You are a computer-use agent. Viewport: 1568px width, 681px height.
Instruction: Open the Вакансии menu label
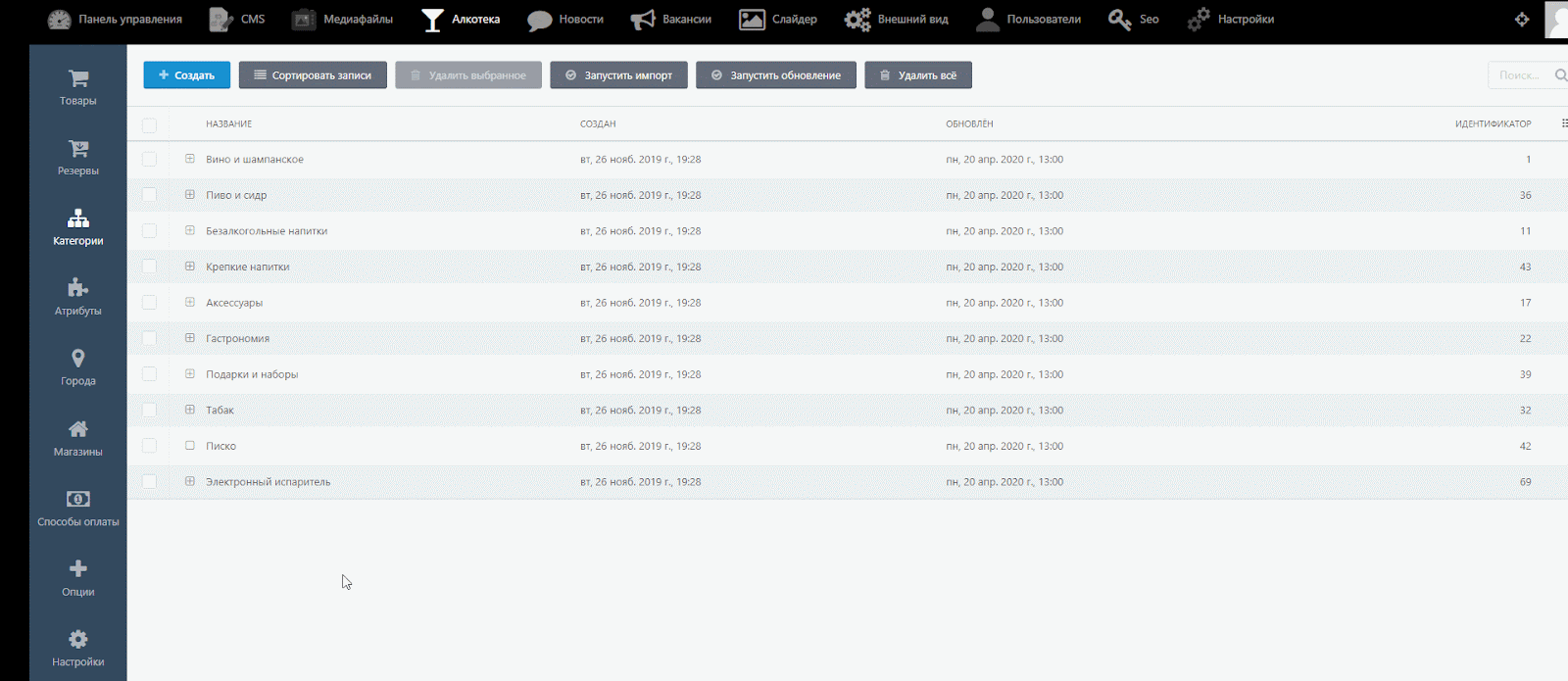[x=687, y=20]
